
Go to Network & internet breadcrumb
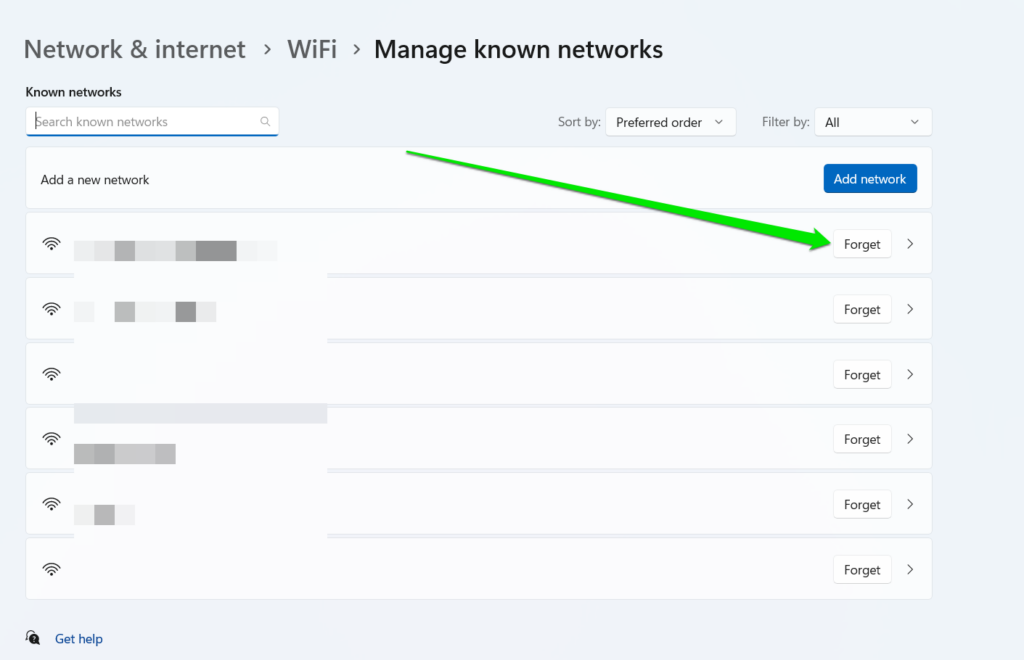pyautogui.click(x=134, y=49)
